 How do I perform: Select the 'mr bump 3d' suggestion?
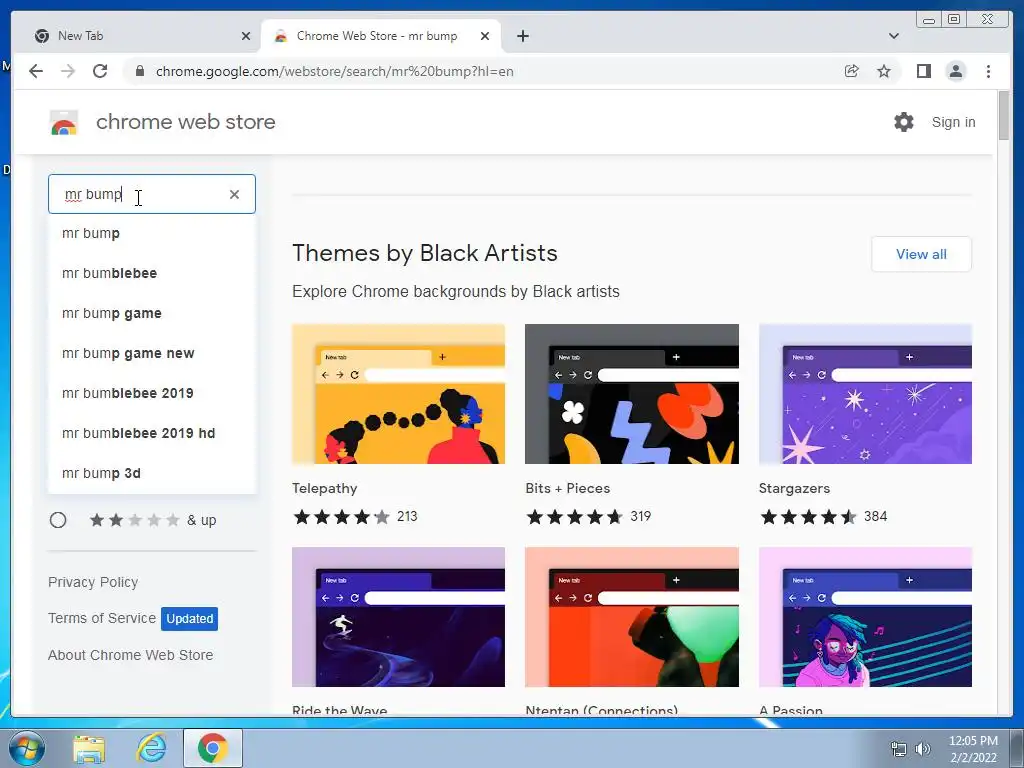click(x=152, y=473)
